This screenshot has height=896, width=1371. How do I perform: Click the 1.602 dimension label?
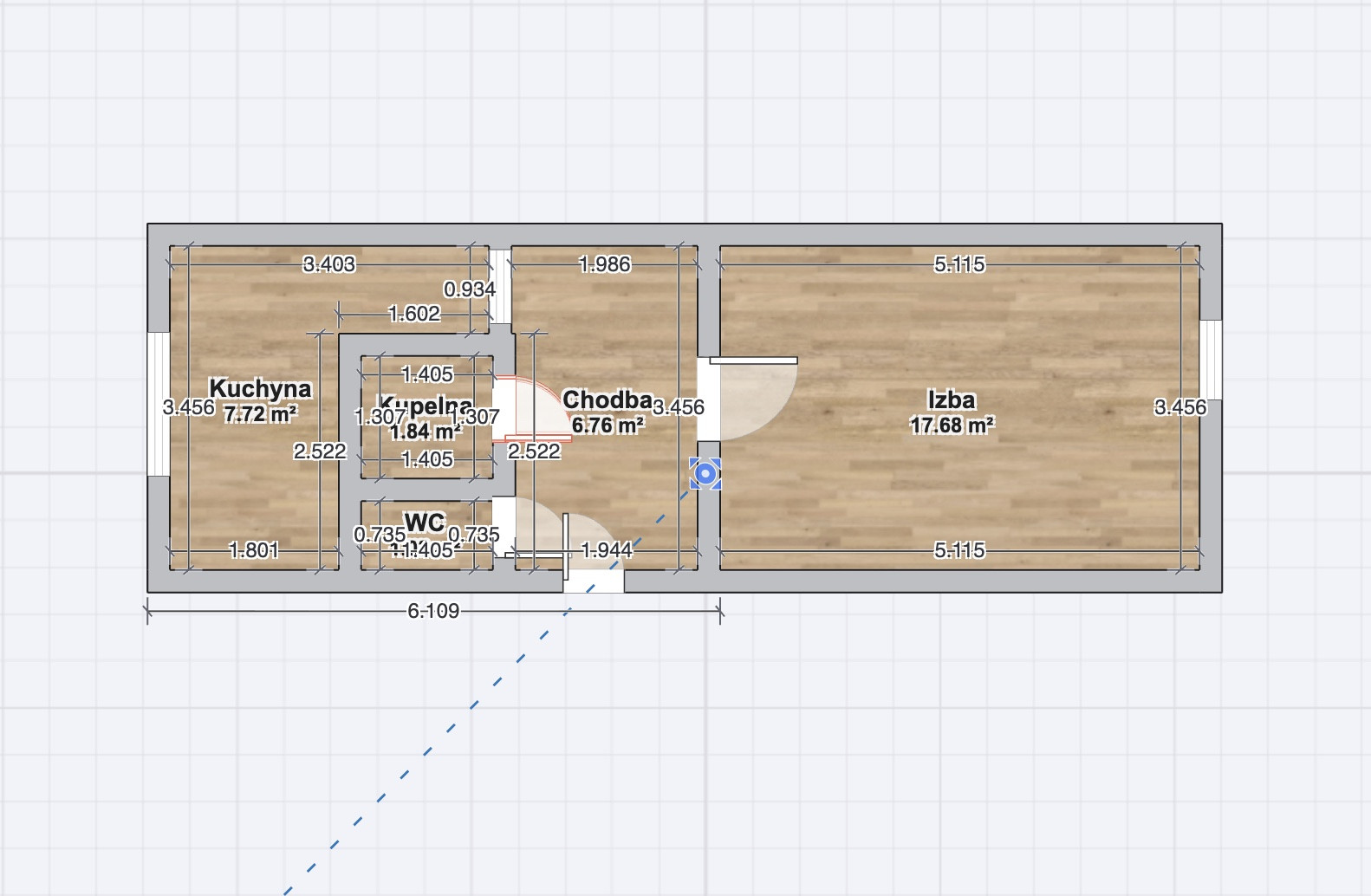pyautogui.click(x=414, y=314)
